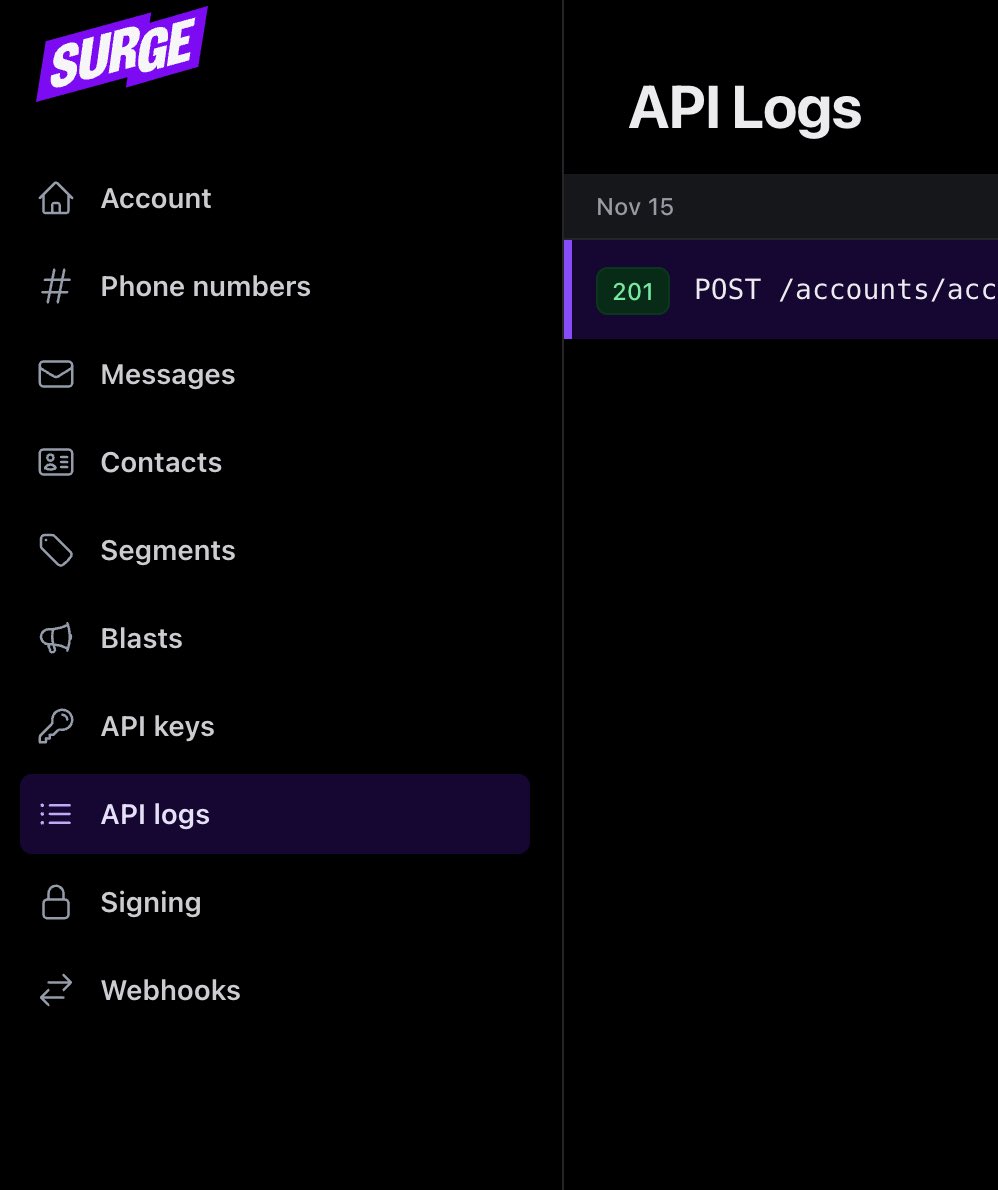The width and height of the screenshot is (998, 1190).
Task: Click the API logs list icon
Action: [56, 814]
